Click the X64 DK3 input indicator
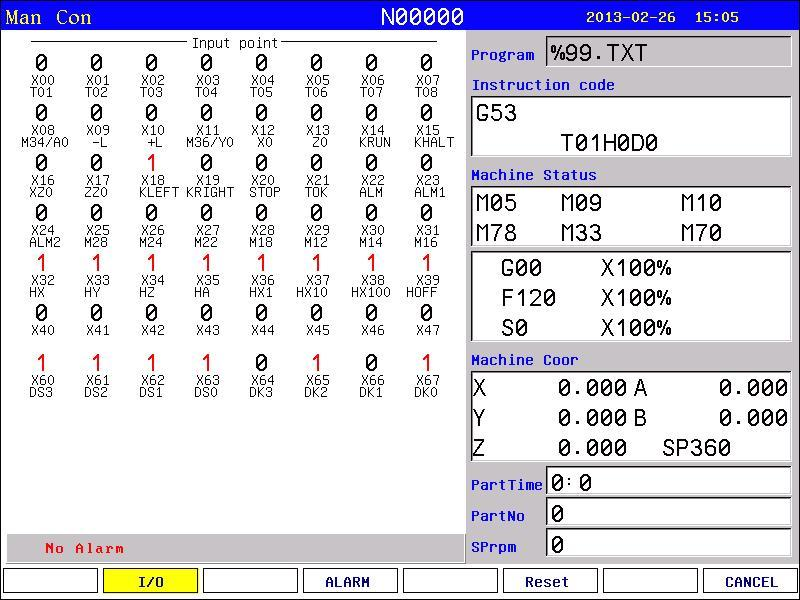The width and height of the screenshot is (800, 600). 261,377
